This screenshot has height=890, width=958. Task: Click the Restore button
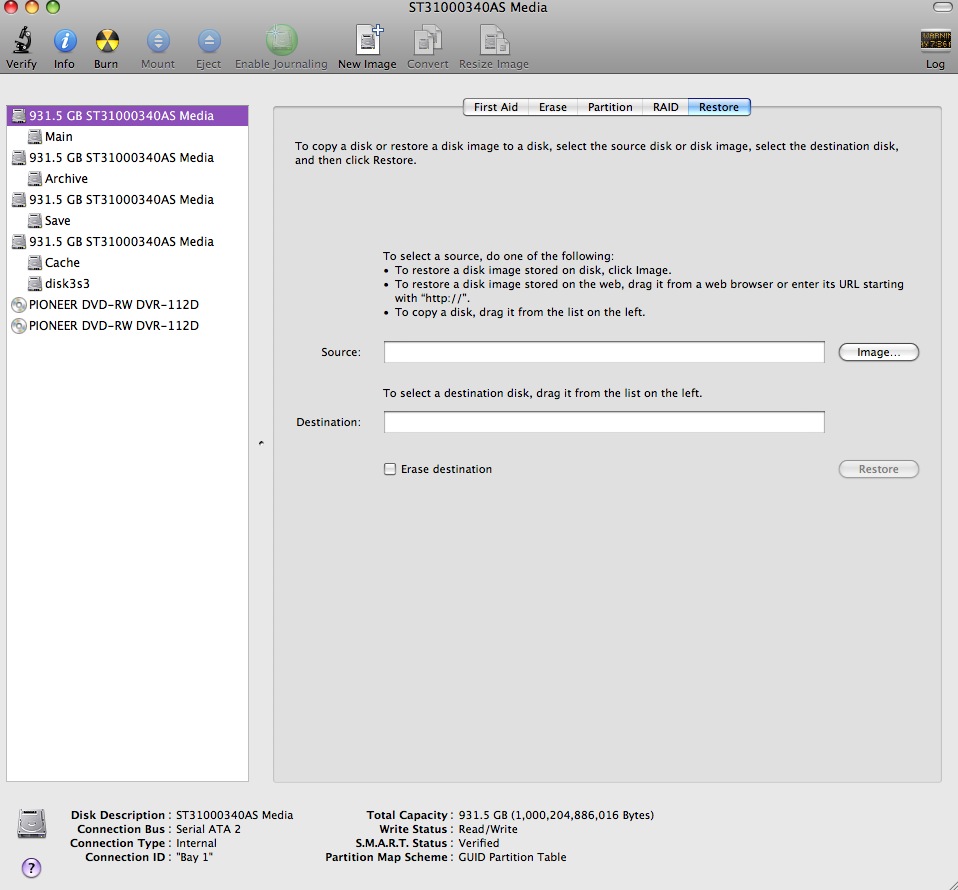(878, 469)
